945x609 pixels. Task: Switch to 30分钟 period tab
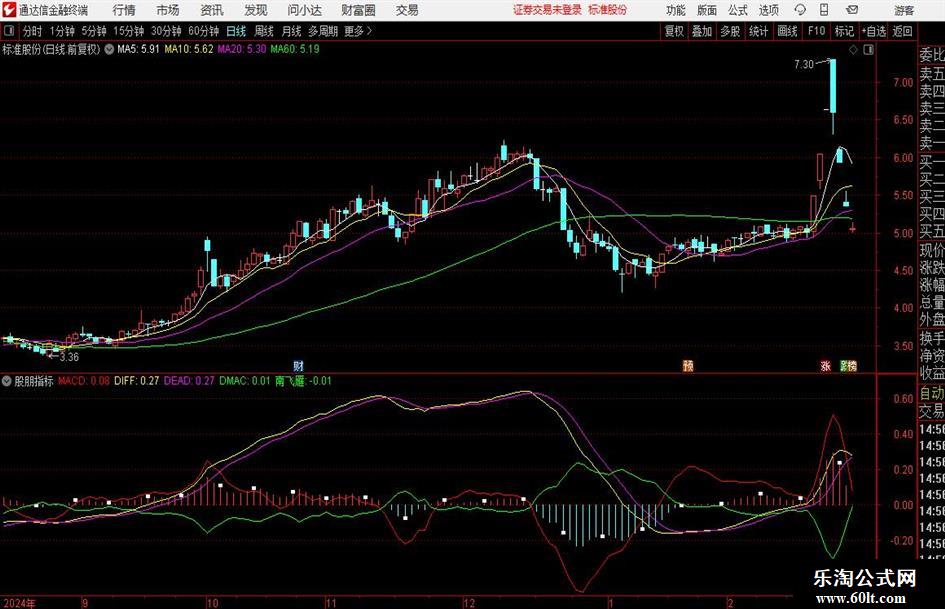(166, 31)
